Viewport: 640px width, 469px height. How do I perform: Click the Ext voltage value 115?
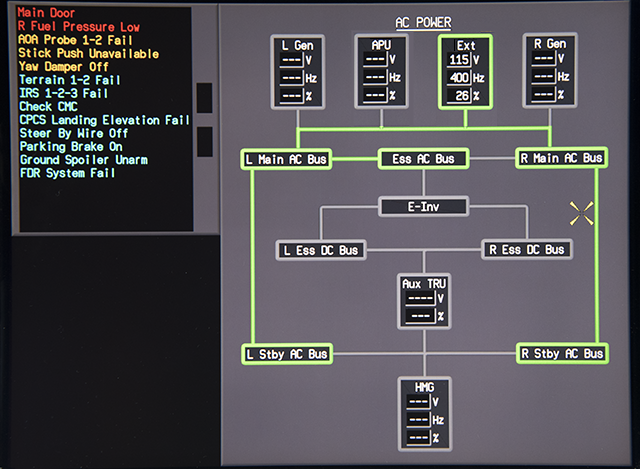tap(458, 60)
